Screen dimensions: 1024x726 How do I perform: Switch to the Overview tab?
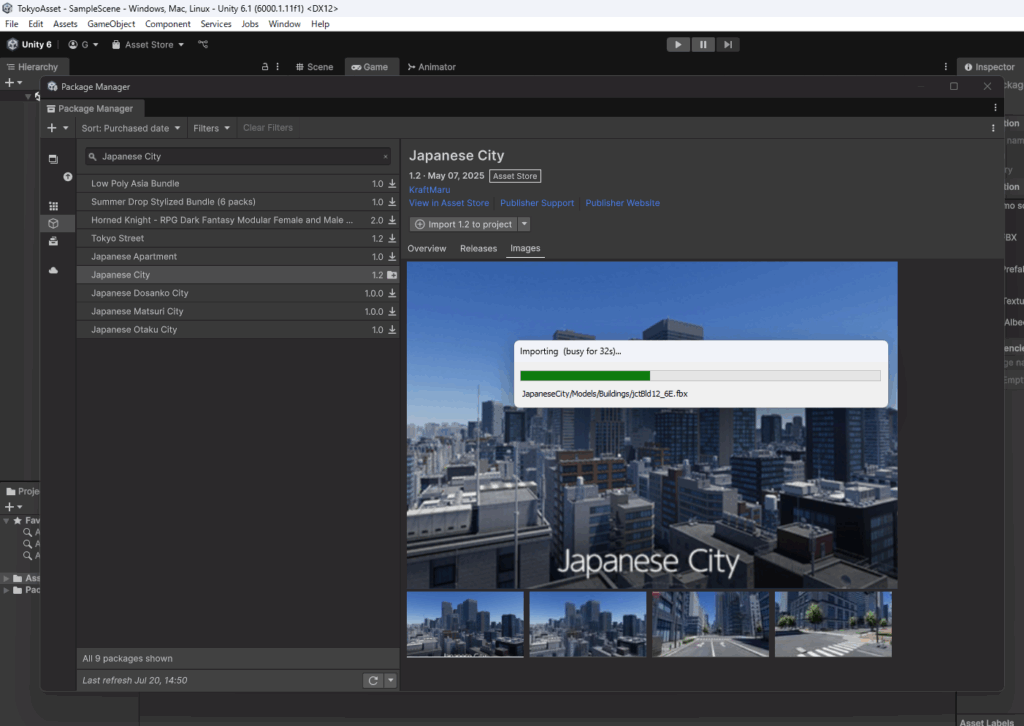click(427, 249)
